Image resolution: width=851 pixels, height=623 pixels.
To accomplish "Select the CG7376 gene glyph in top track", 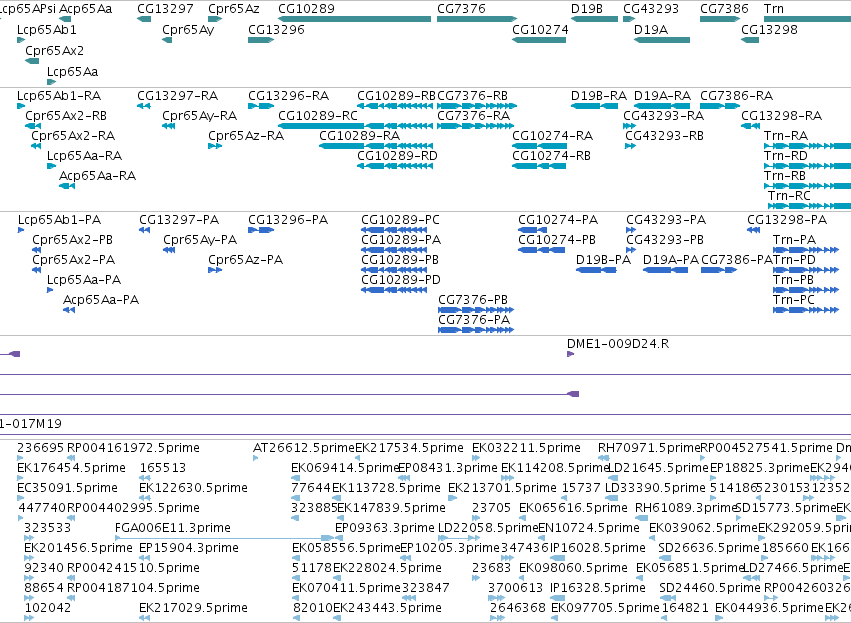I will [477, 19].
